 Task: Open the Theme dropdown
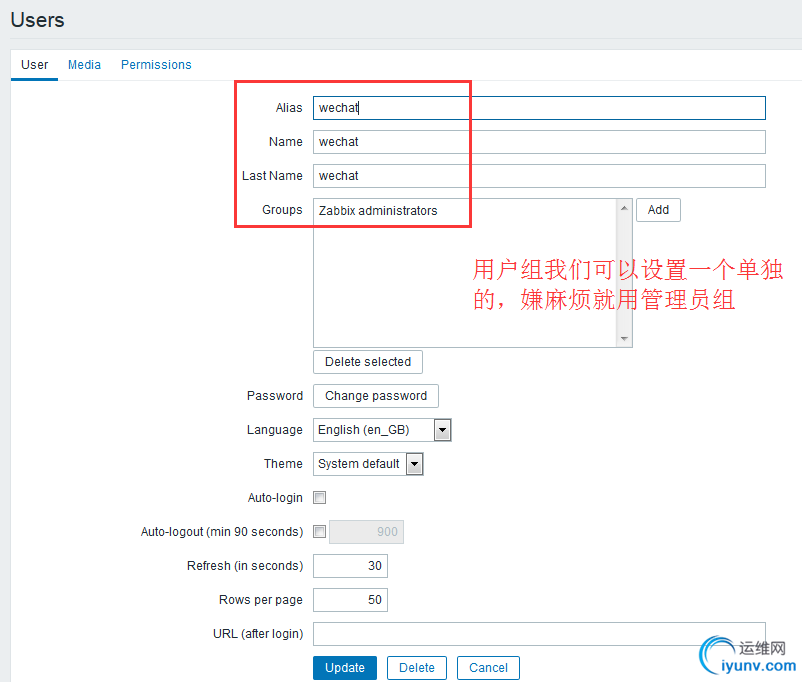point(368,464)
